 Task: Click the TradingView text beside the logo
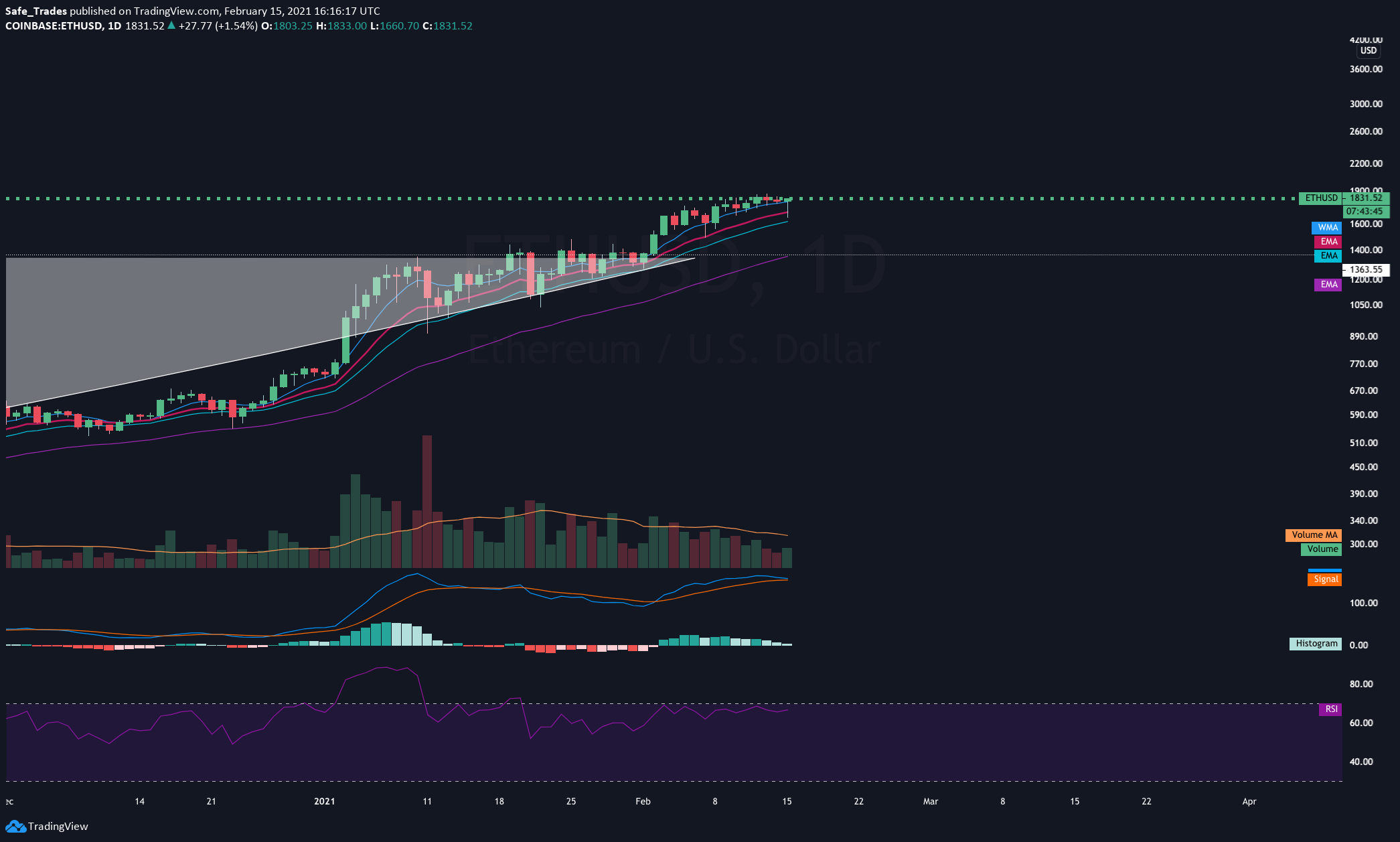pos(58,827)
